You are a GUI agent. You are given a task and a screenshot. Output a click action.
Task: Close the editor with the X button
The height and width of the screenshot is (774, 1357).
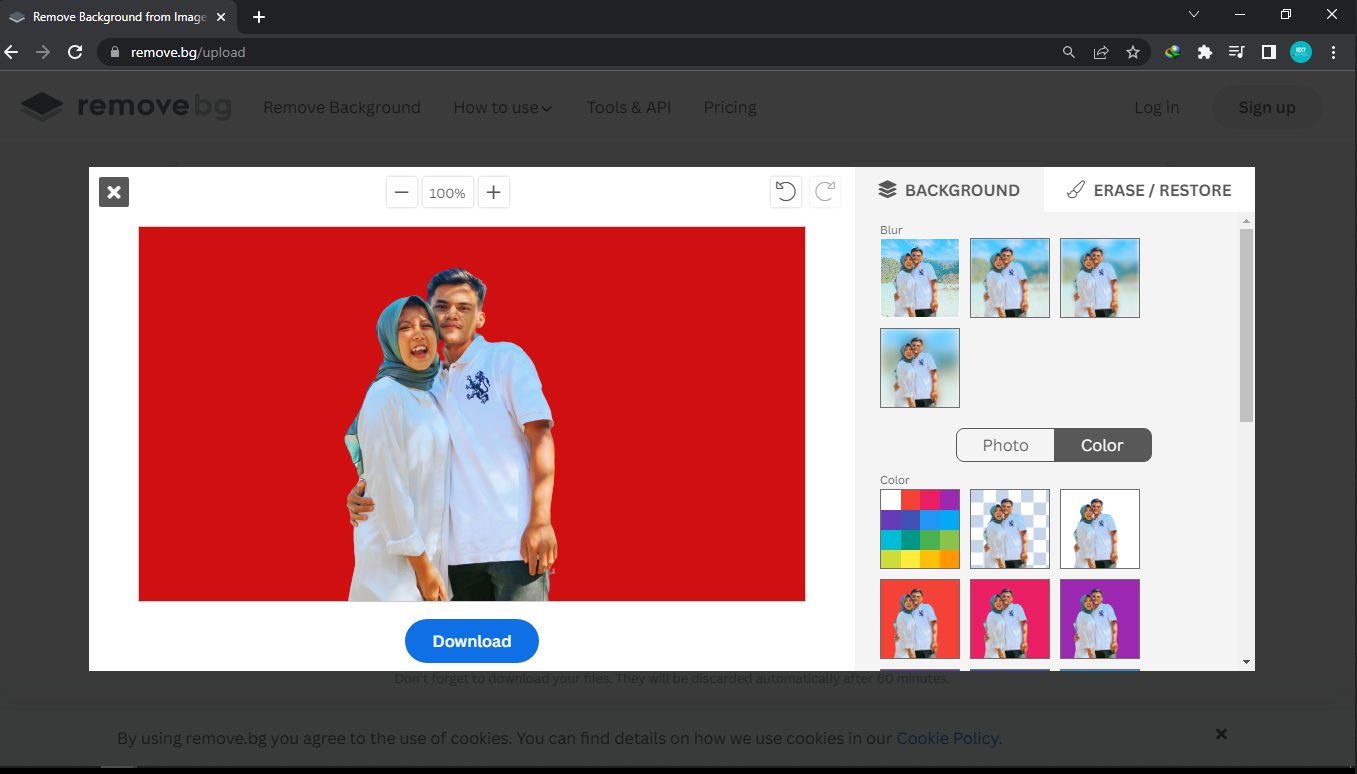114,192
